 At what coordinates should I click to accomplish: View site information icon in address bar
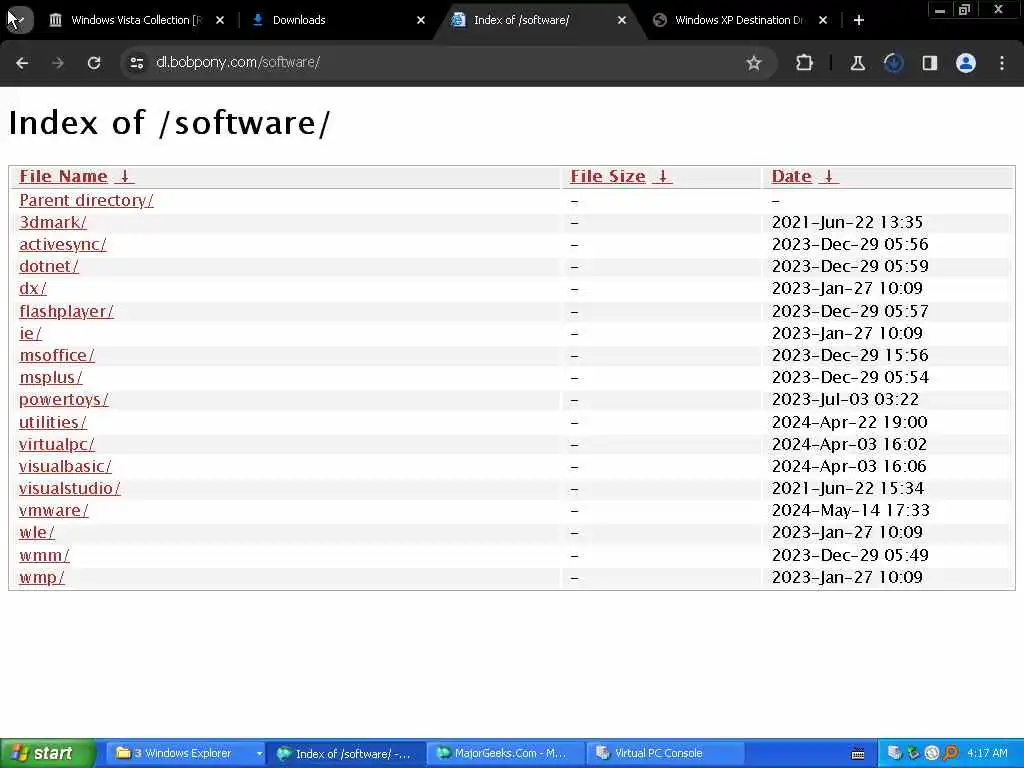click(x=136, y=63)
